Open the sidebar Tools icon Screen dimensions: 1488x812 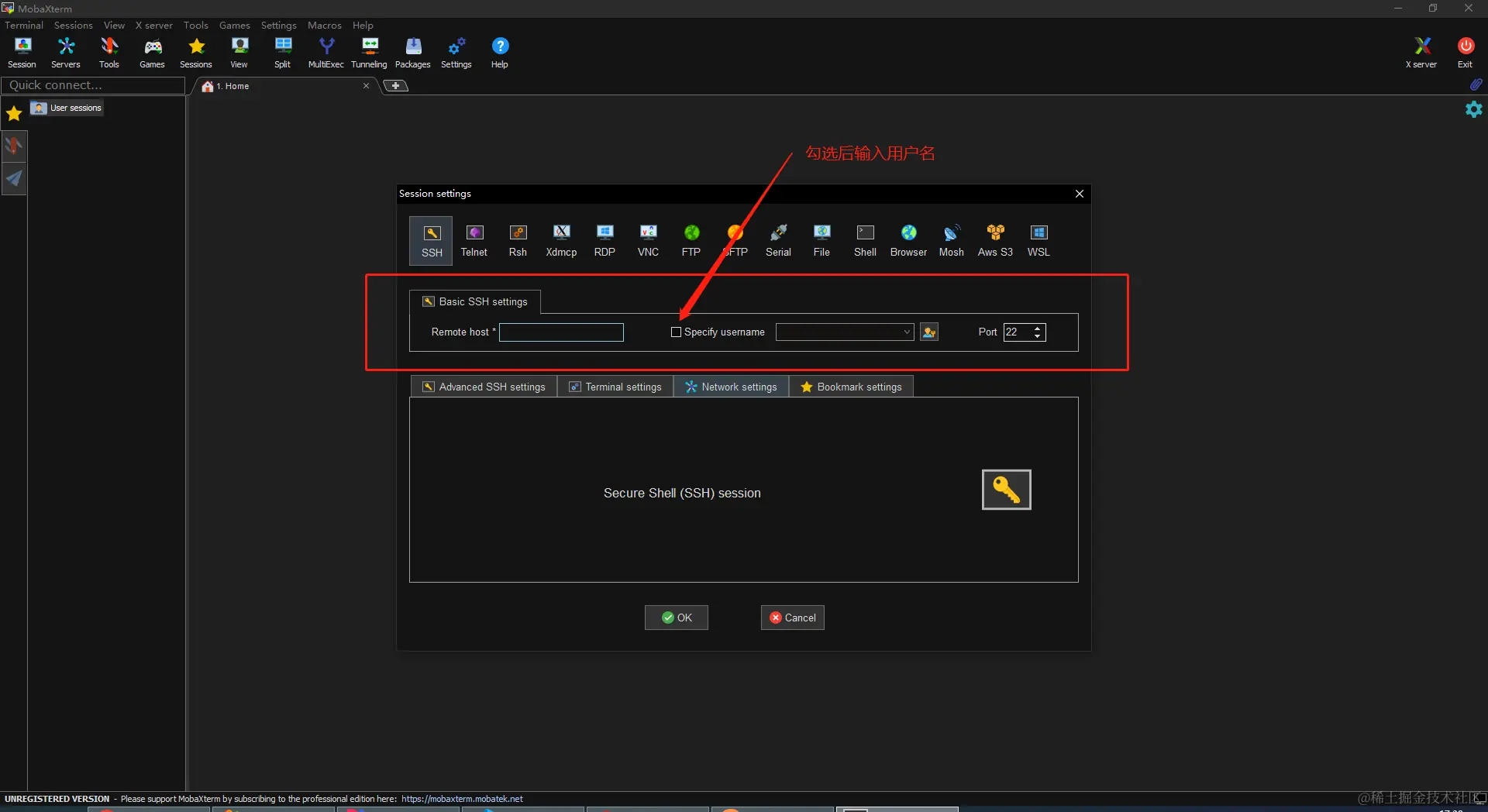coord(14,146)
